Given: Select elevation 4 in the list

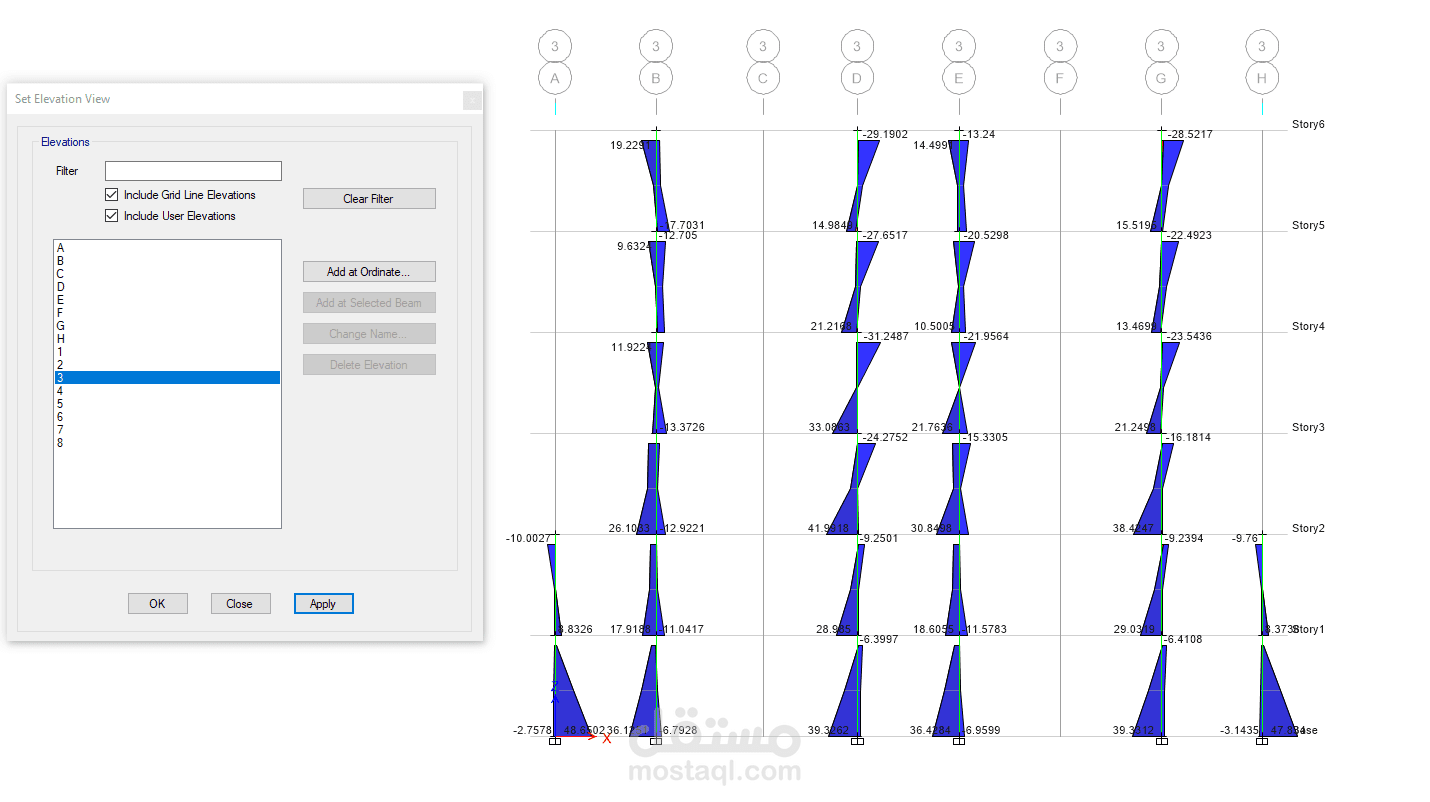Looking at the screenshot, I should (167, 391).
